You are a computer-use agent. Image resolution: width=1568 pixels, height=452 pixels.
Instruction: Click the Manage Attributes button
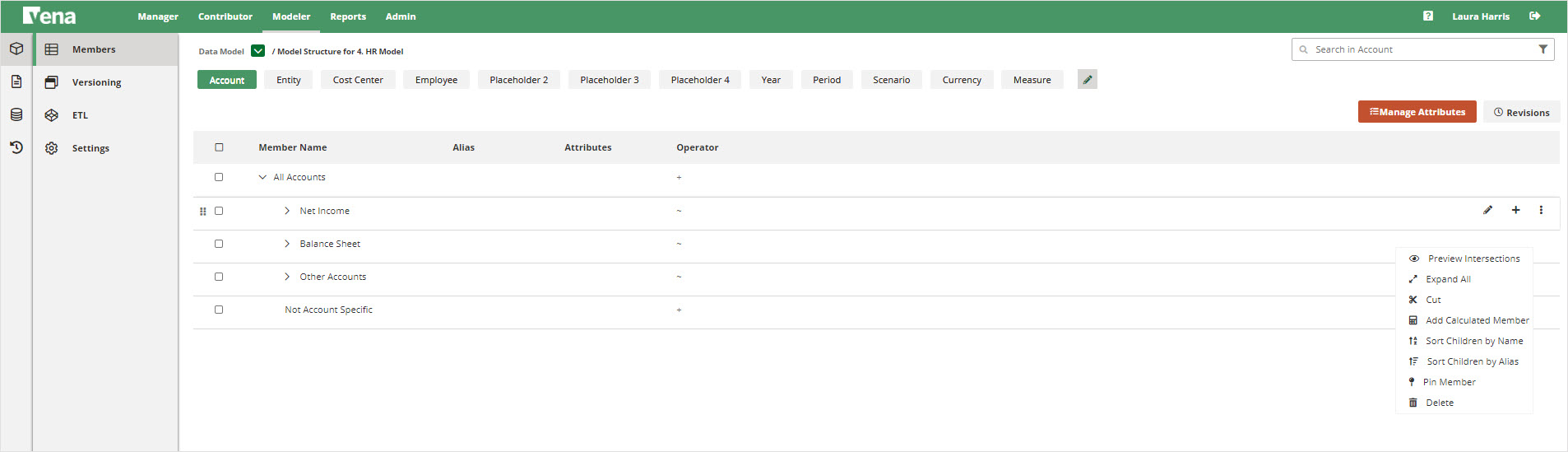(1417, 112)
